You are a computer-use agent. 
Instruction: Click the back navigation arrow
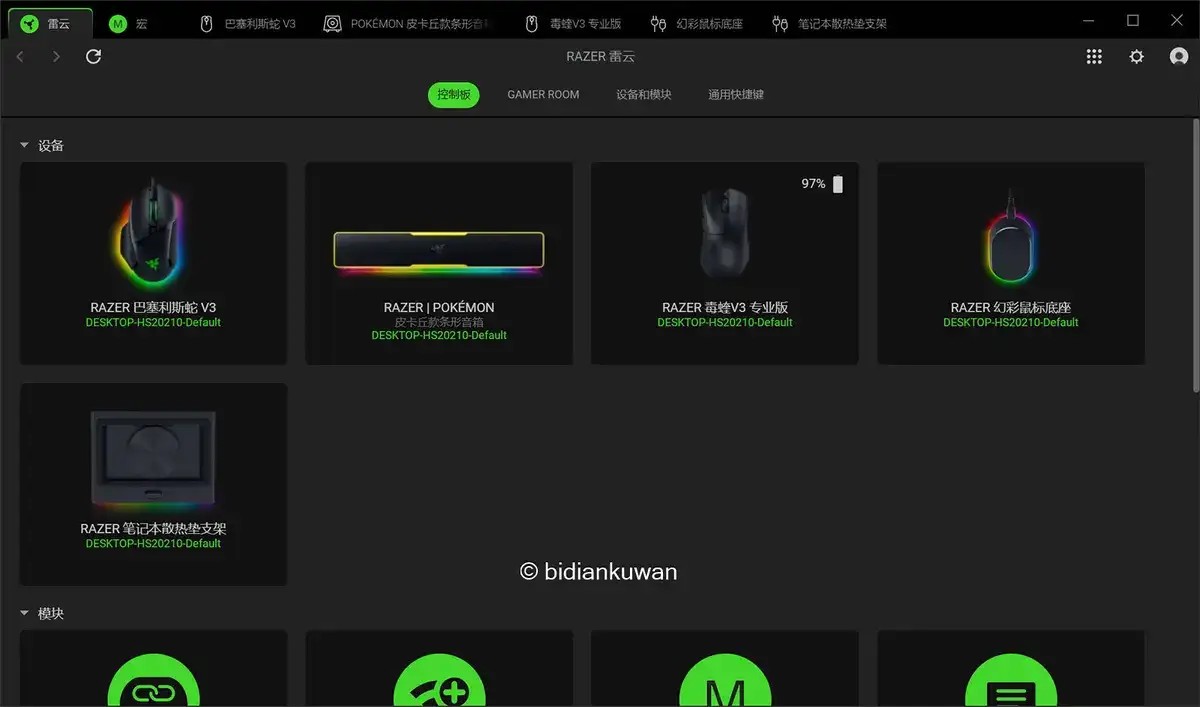pyautogui.click(x=21, y=57)
